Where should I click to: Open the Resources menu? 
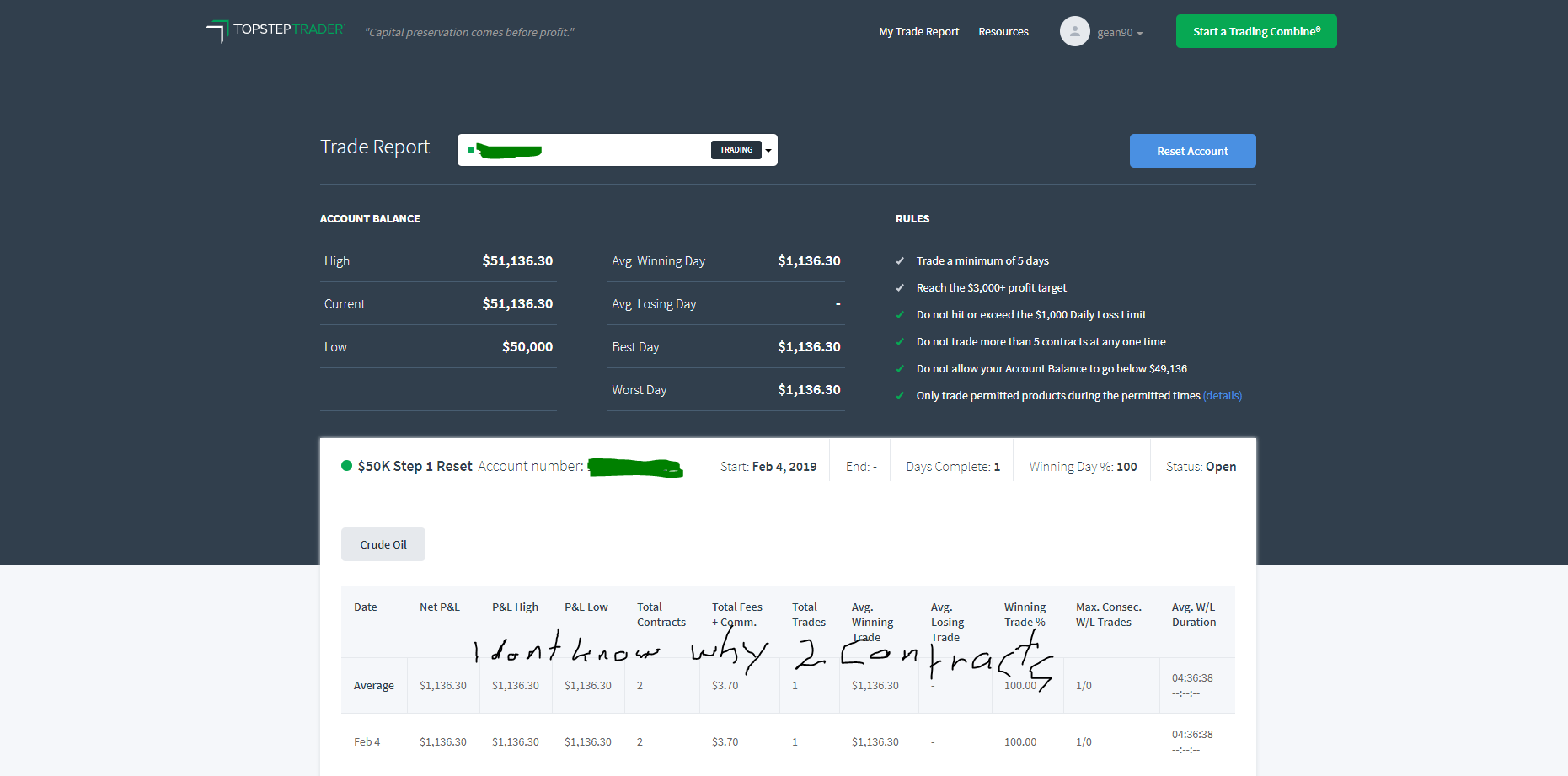pyautogui.click(x=1003, y=32)
